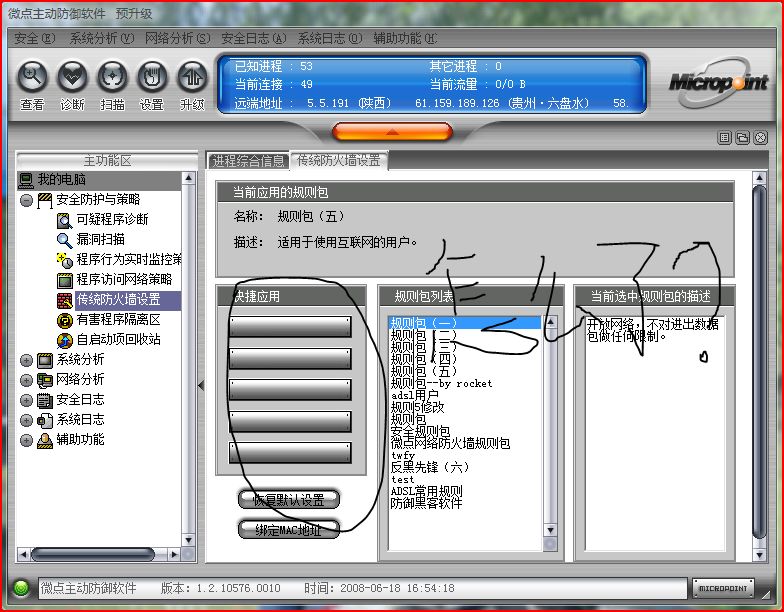Click the 程序访问网络策略 icon

coord(64,280)
